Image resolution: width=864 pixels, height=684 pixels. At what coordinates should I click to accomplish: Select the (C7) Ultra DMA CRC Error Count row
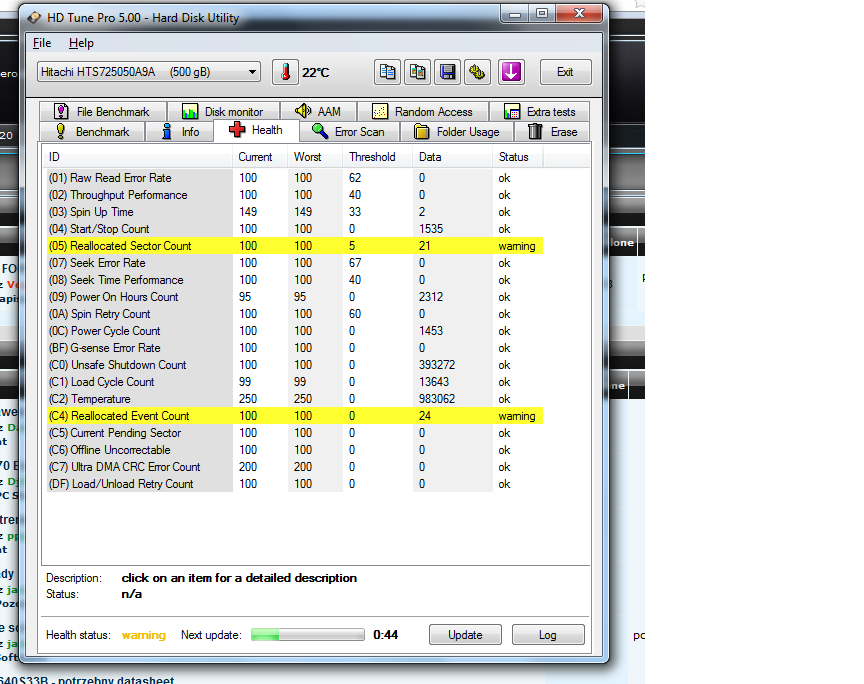click(x=295, y=467)
